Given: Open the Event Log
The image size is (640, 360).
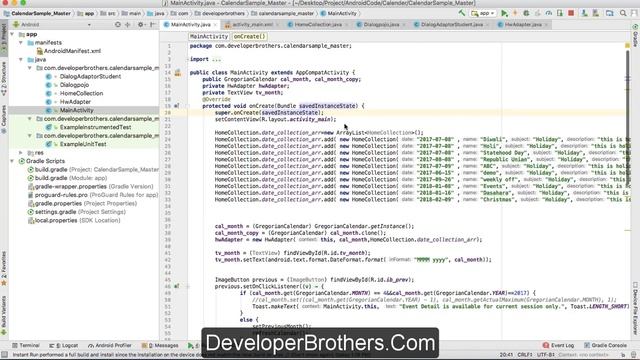Looking at the screenshot, I should (558, 345).
